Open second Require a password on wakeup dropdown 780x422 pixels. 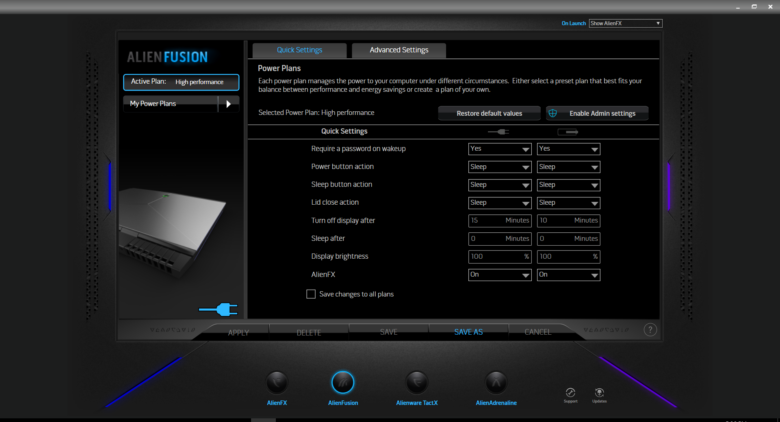click(x=568, y=149)
